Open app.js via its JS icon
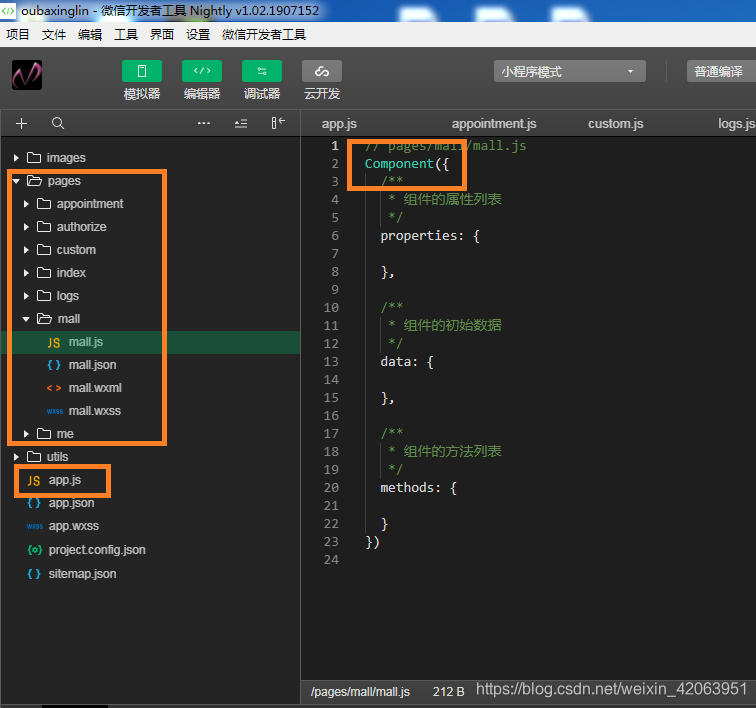 pyautogui.click(x=34, y=480)
